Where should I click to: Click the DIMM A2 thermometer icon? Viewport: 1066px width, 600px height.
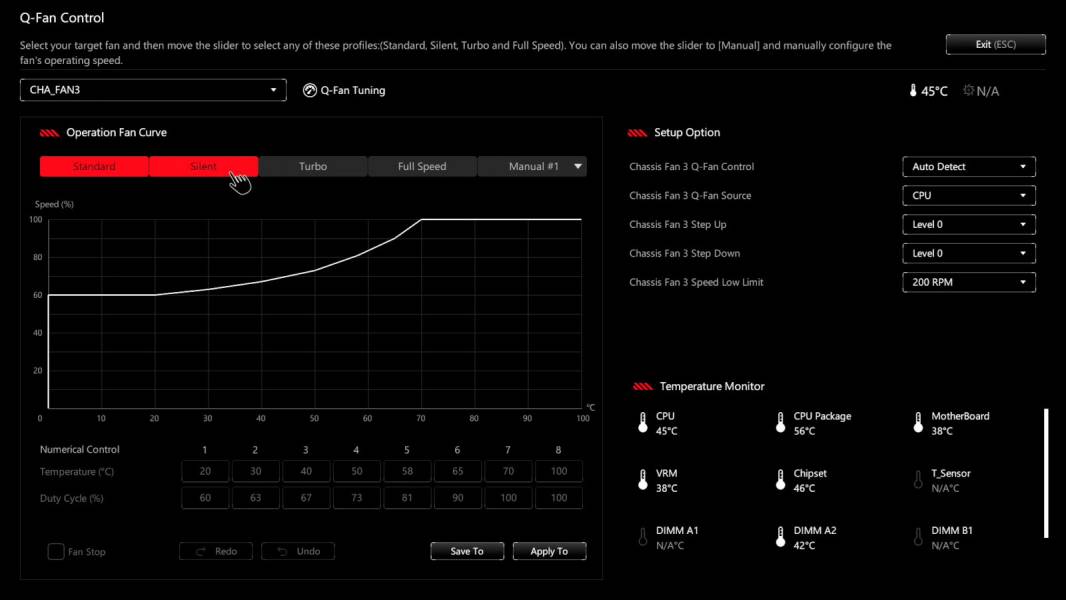click(x=780, y=537)
